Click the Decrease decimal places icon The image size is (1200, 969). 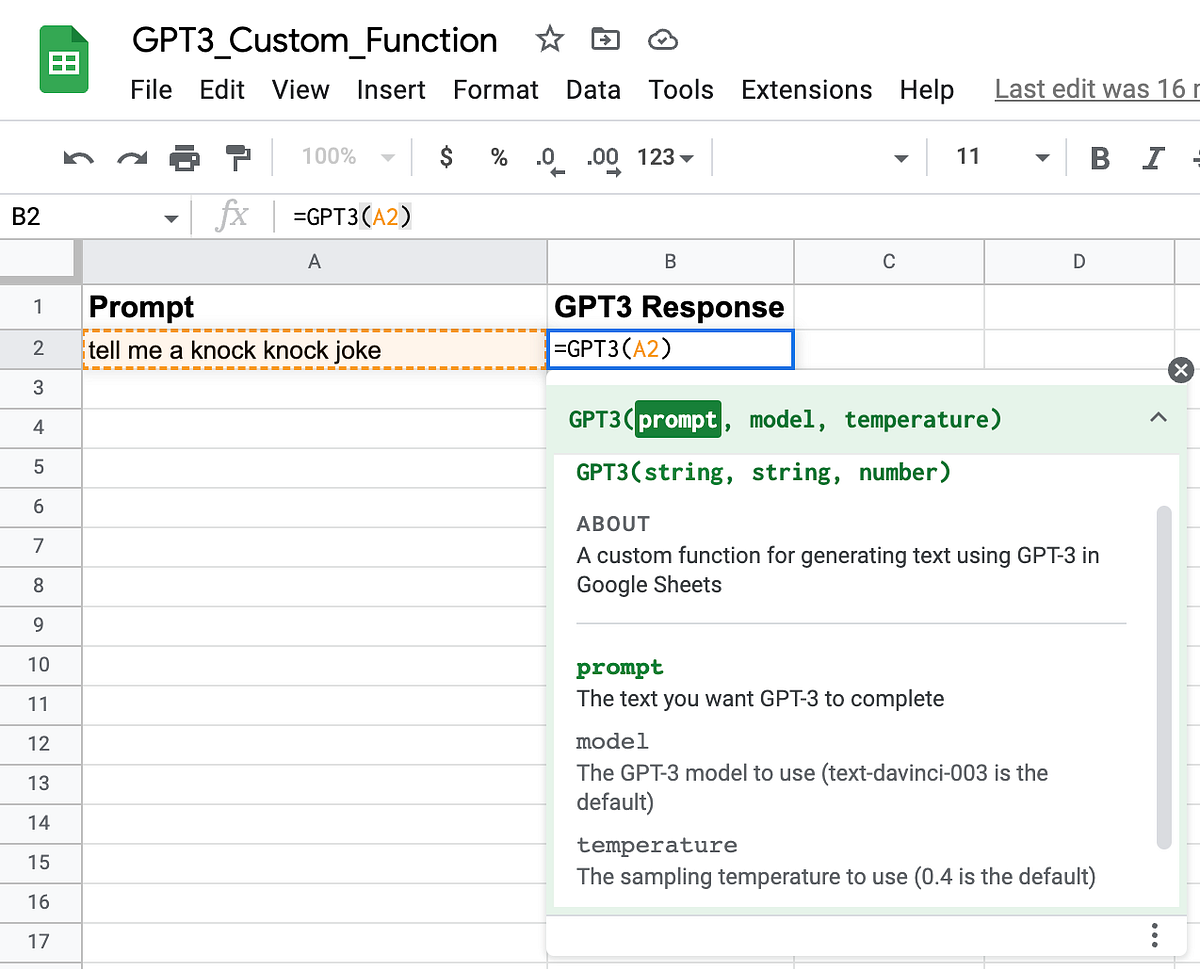pos(548,157)
